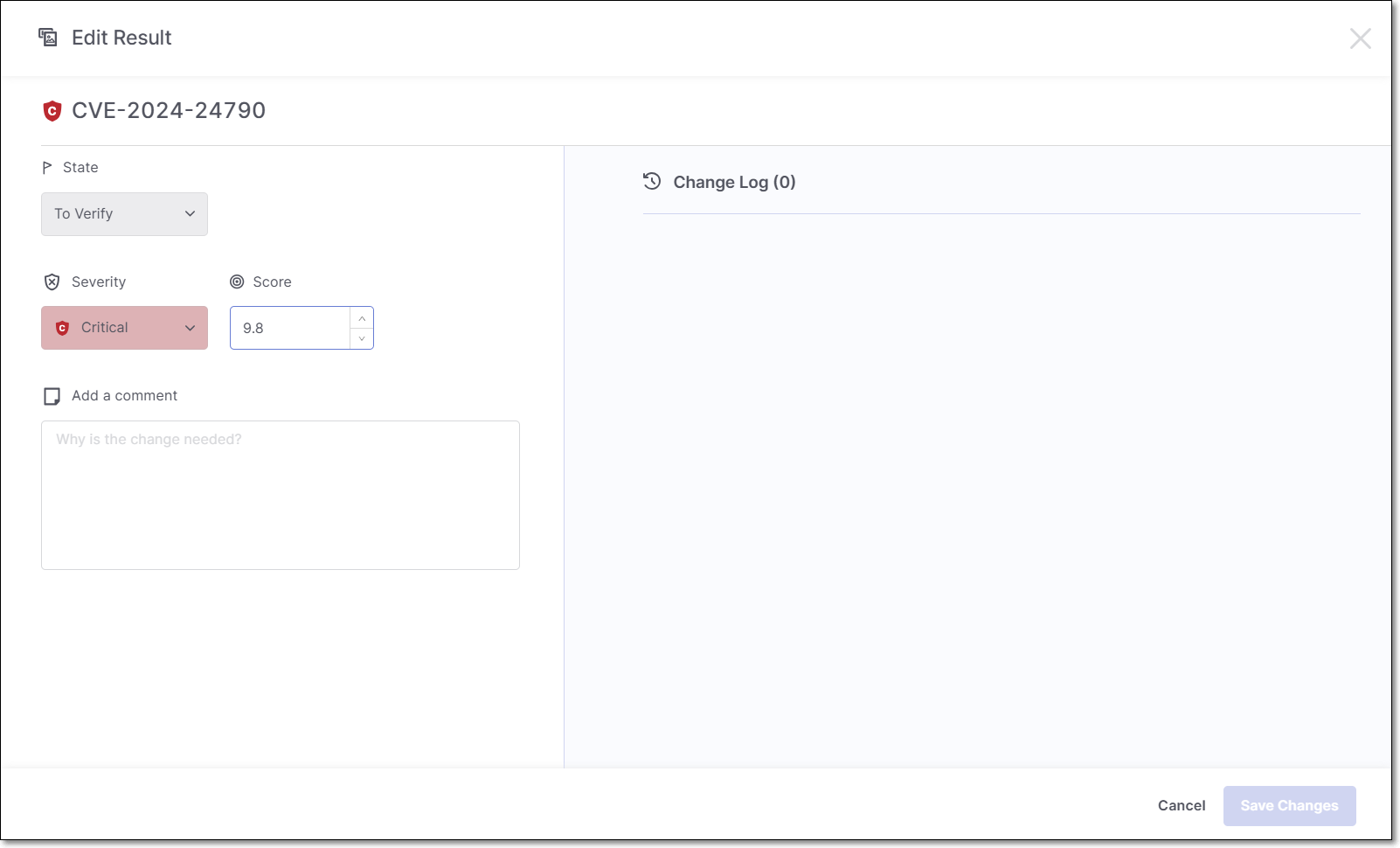
Task: Increase score with the up stepper arrow
Action: click(362, 318)
